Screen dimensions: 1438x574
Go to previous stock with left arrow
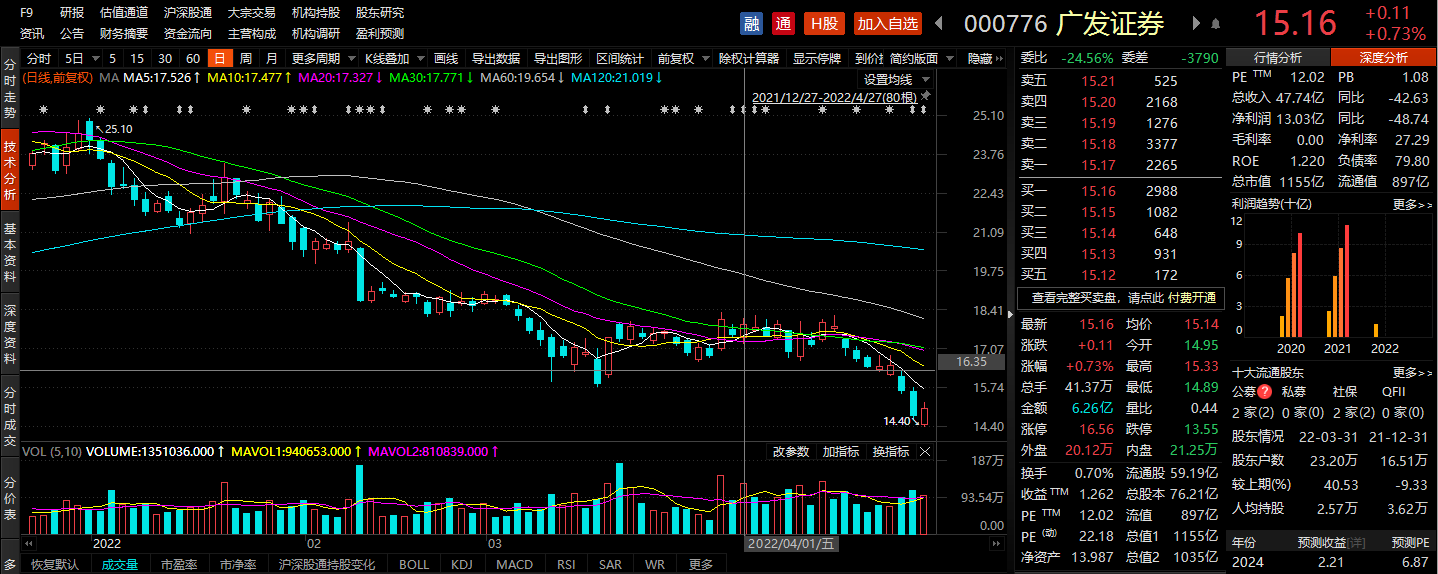point(940,23)
